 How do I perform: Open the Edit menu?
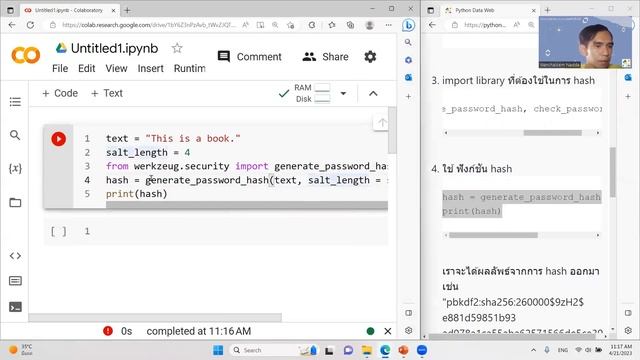click(87, 69)
